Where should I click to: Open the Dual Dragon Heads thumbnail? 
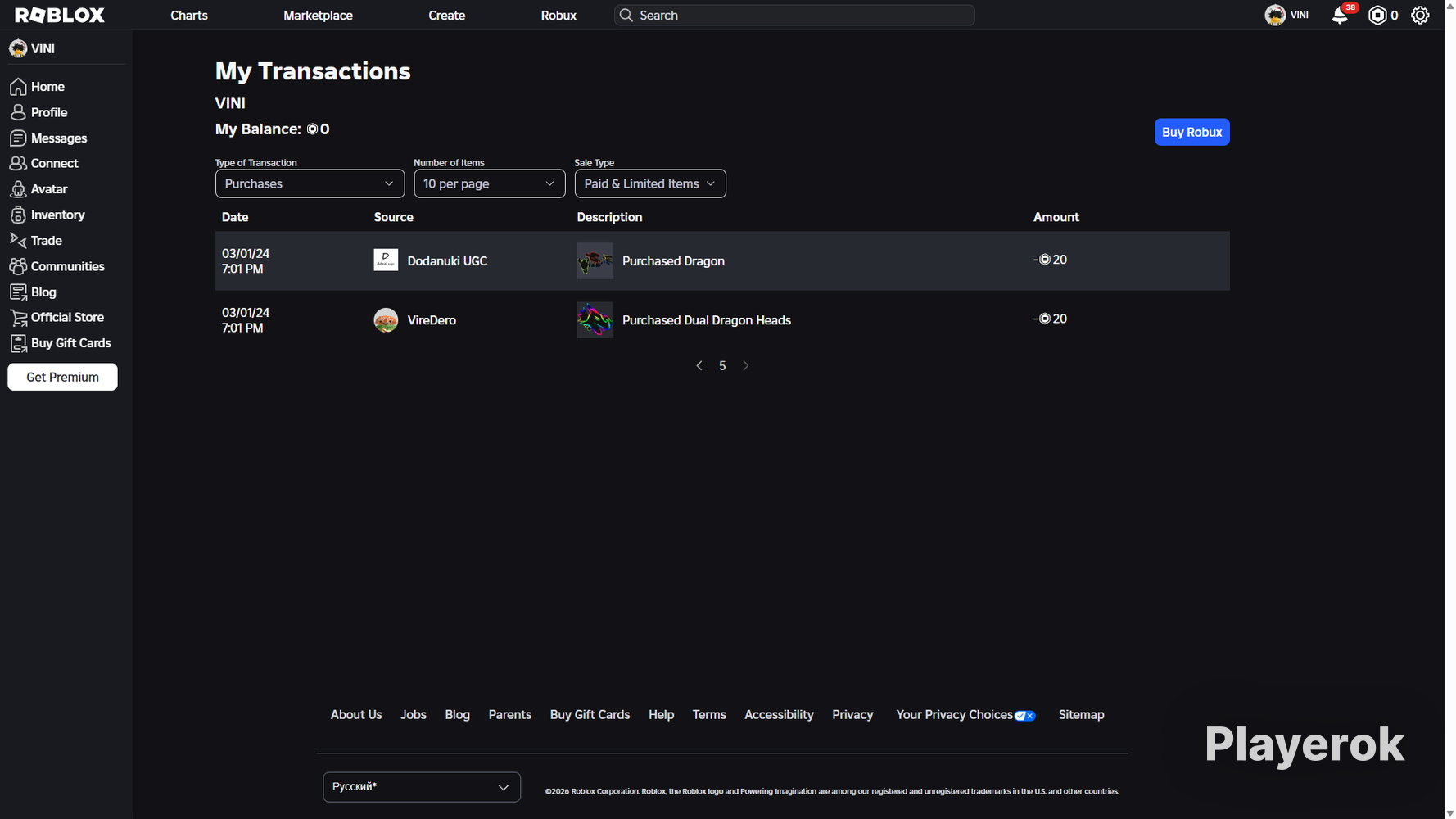click(595, 319)
